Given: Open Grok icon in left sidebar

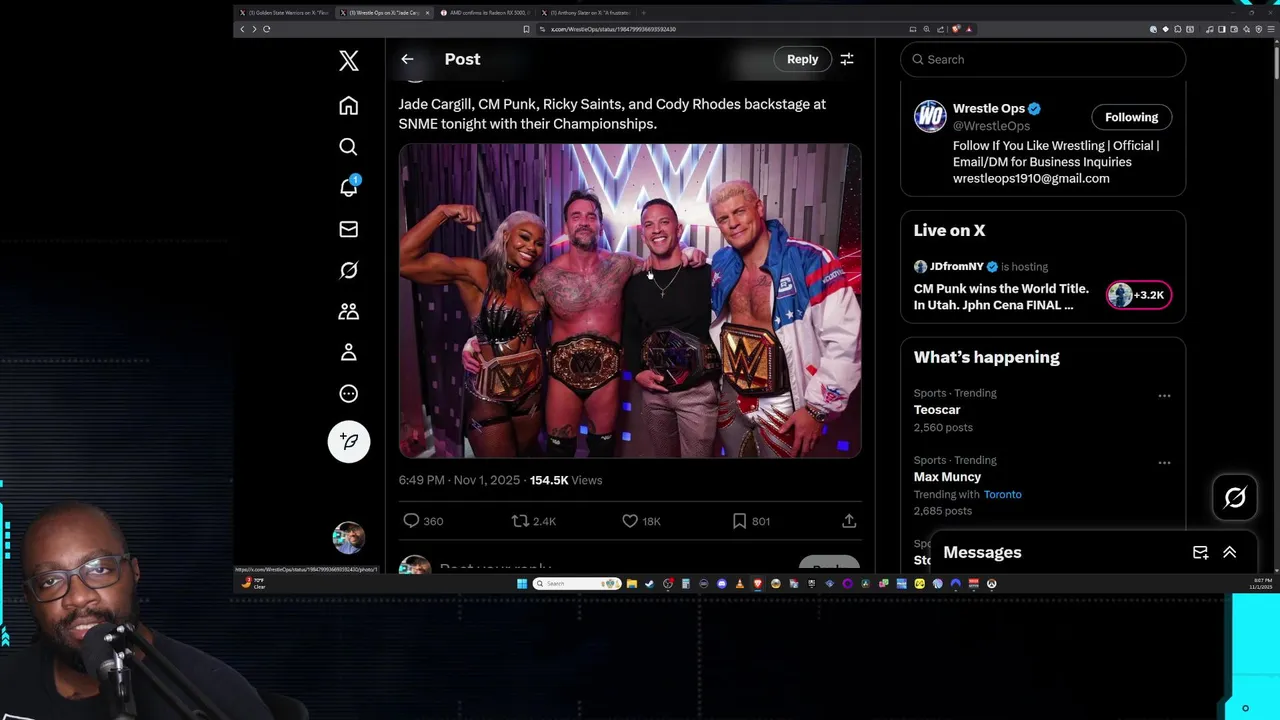Looking at the screenshot, I should (348, 270).
